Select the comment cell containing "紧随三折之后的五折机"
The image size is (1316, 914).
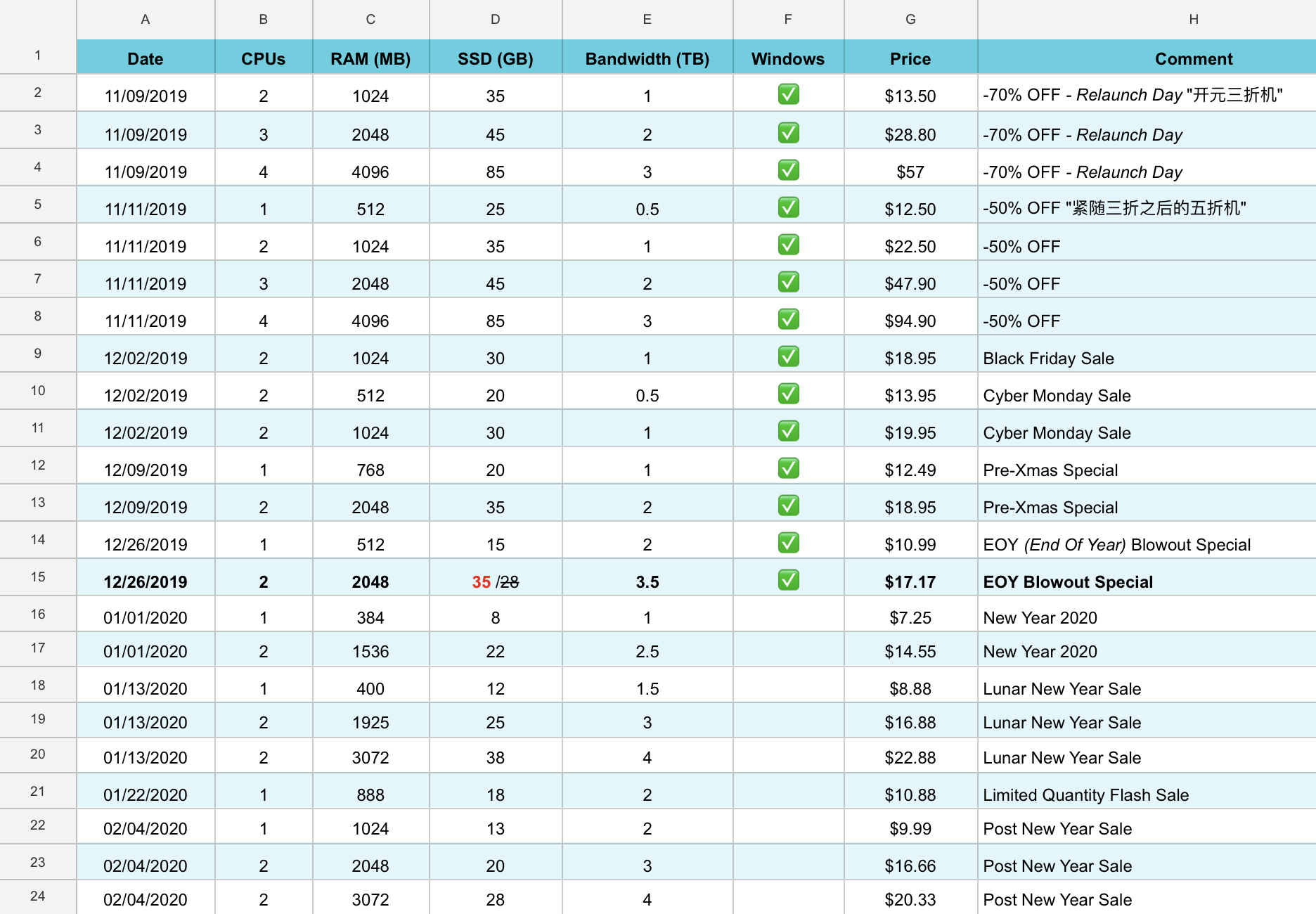[1147, 205]
